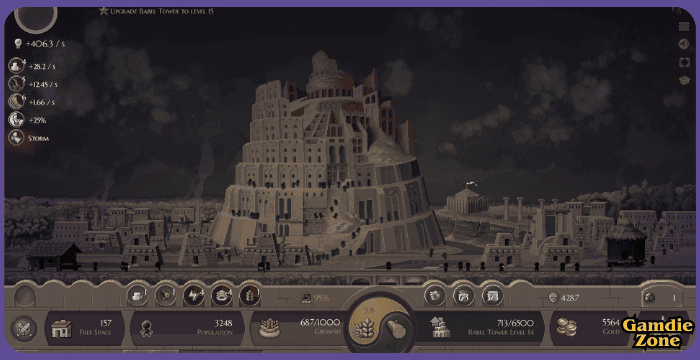Click the Babel Tower upgrade icon
Image resolution: width=700 pixels, height=360 pixels.
click(x=440, y=327)
